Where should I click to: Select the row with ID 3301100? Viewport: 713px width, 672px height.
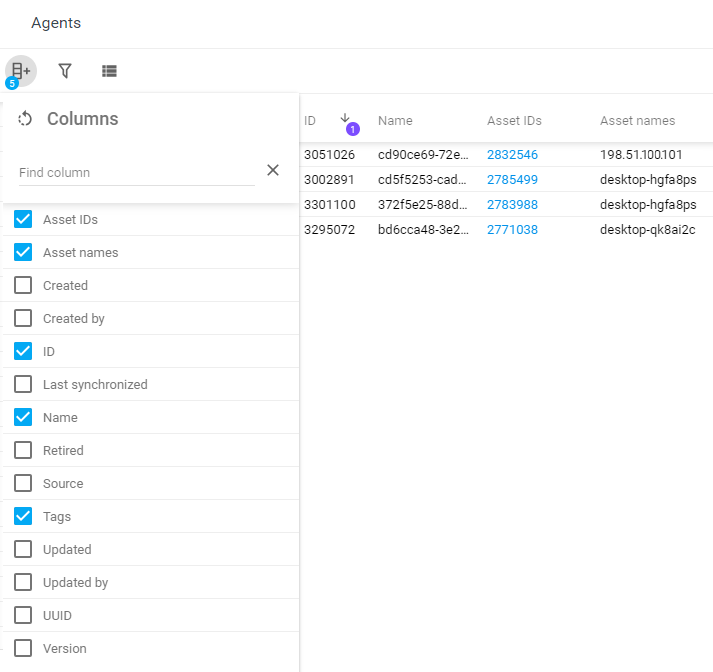click(x=329, y=205)
